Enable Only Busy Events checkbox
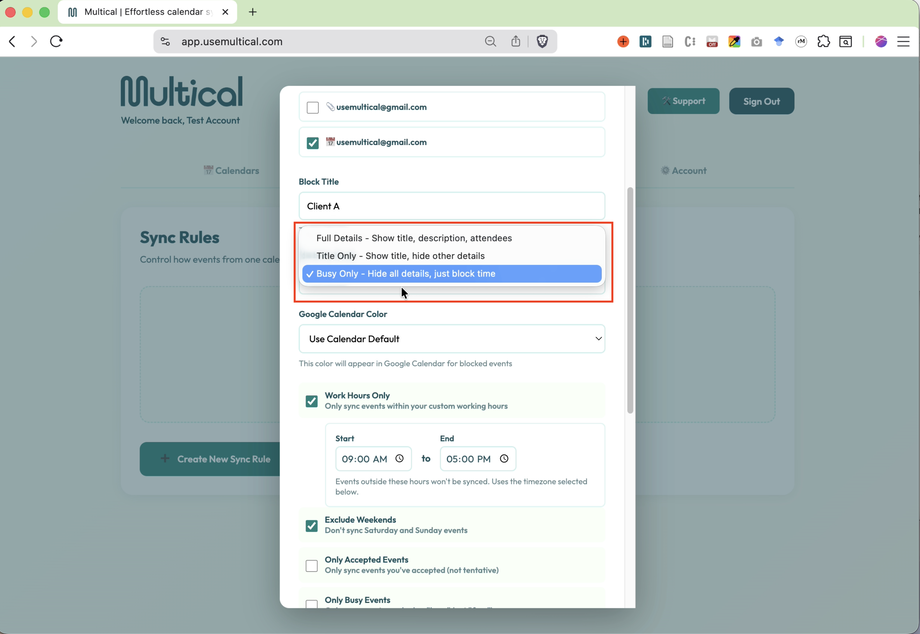920x634 pixels. click(x=312, y=604)
